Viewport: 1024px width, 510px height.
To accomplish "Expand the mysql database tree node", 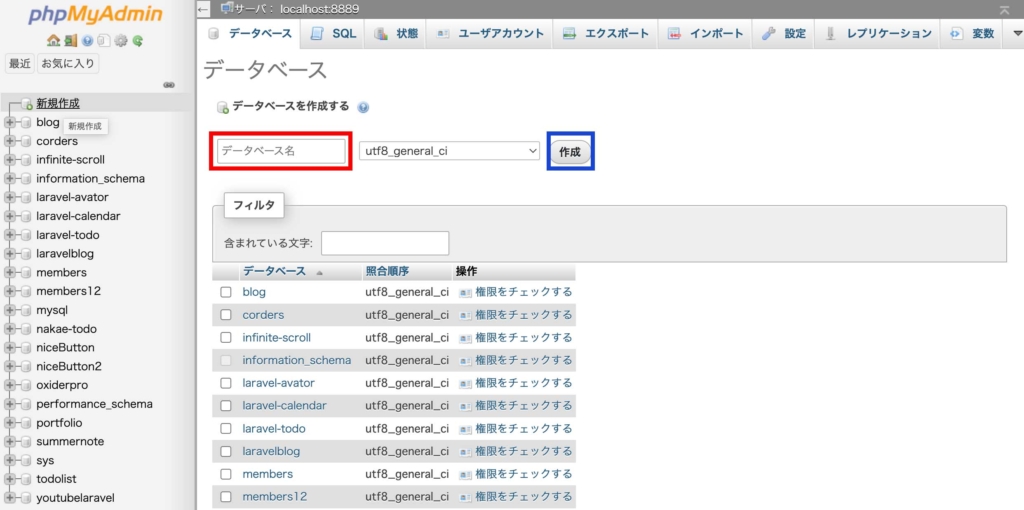I will [11, 310].
